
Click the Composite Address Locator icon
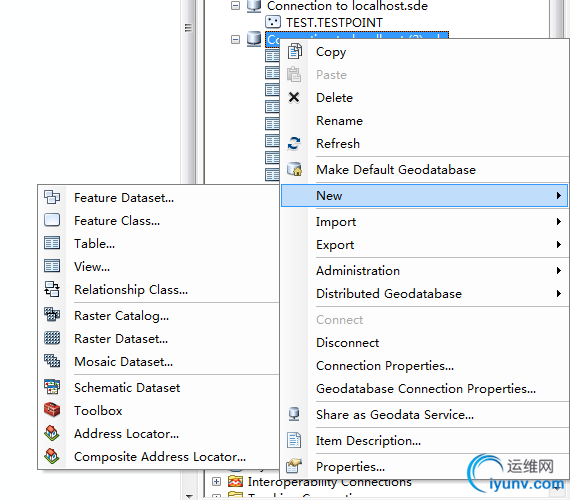point(52,456)
